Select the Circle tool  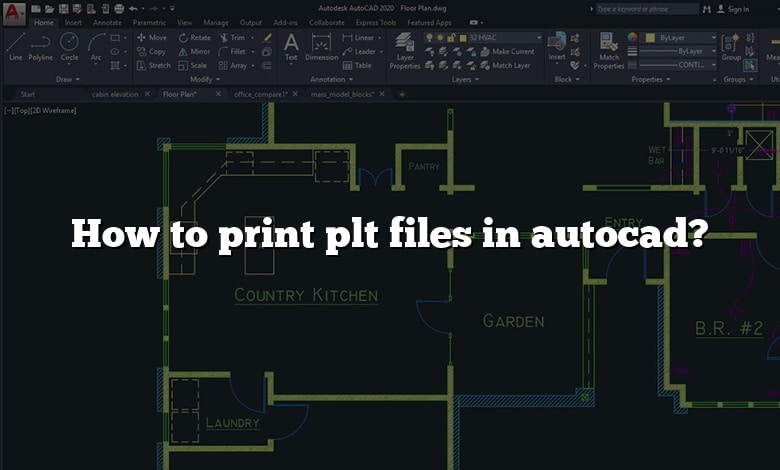69,47
